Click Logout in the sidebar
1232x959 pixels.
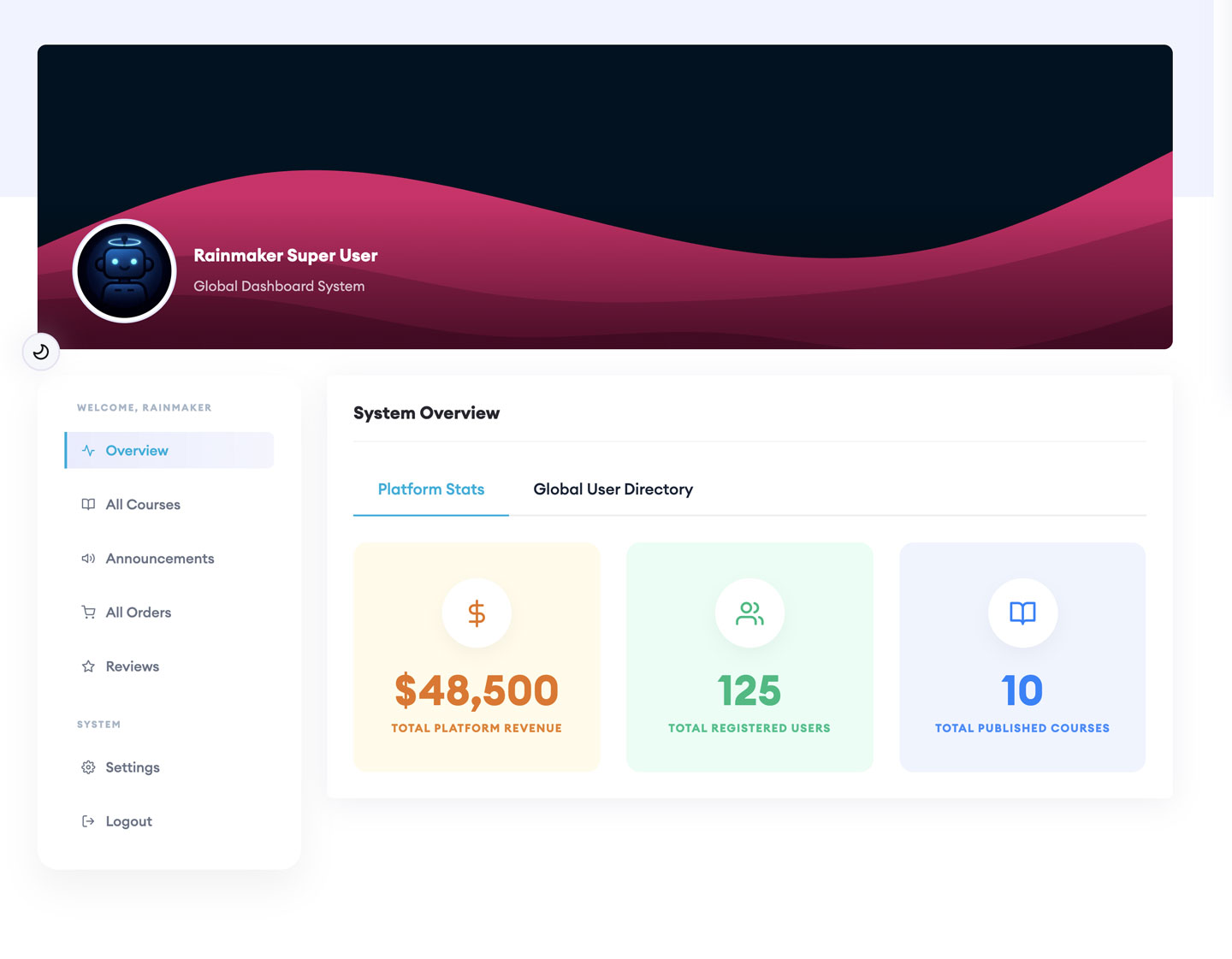(x=128, y=820)
